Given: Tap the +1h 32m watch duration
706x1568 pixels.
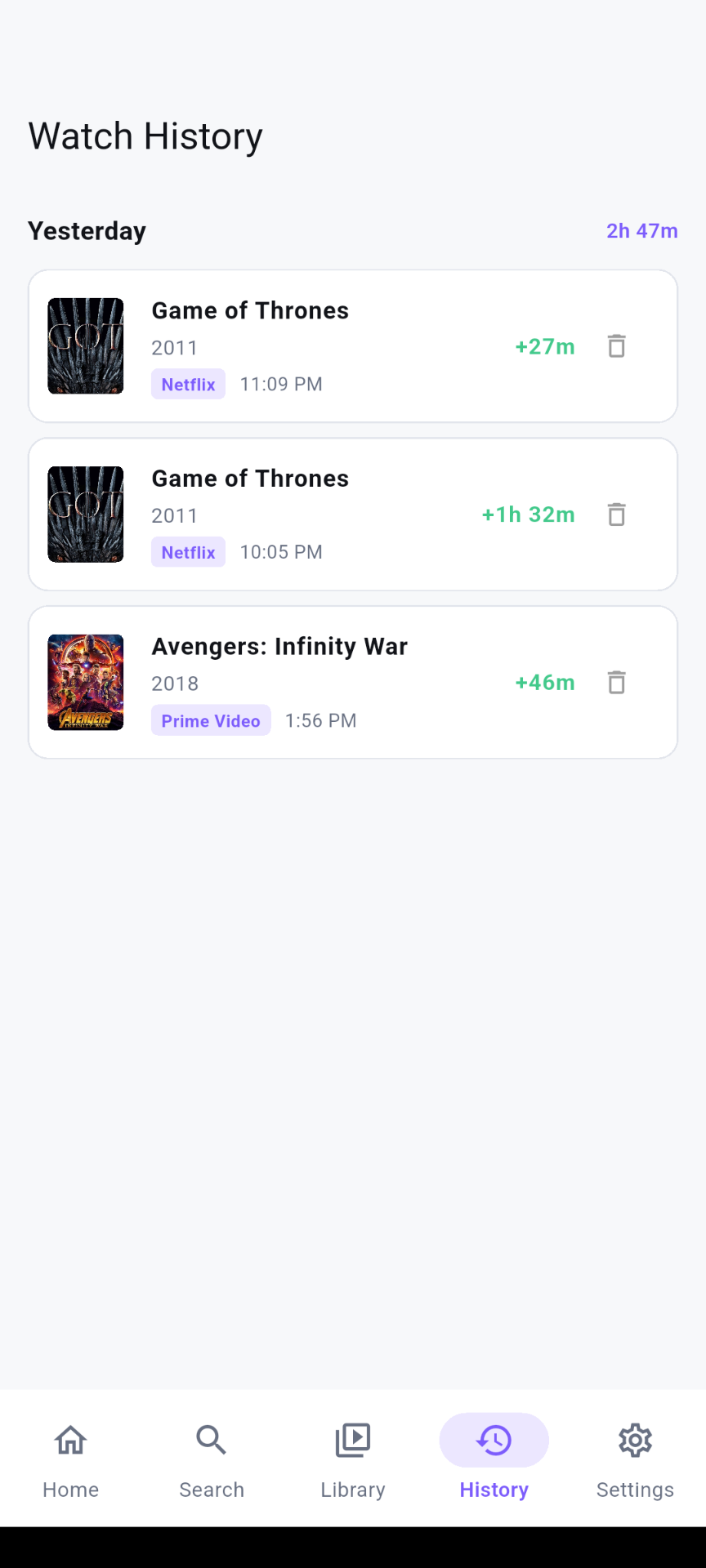Looking at the screenshot, I should coord(528,514).
